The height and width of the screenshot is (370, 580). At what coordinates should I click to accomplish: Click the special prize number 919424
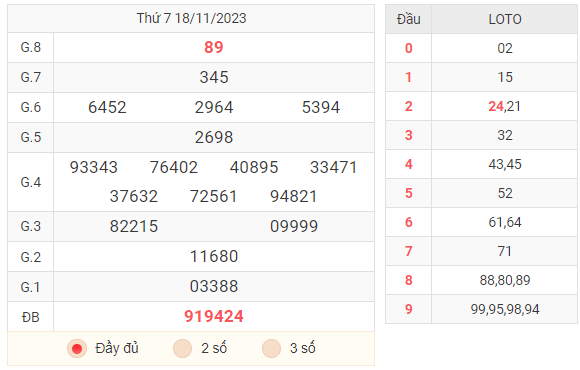coord(214,316)
